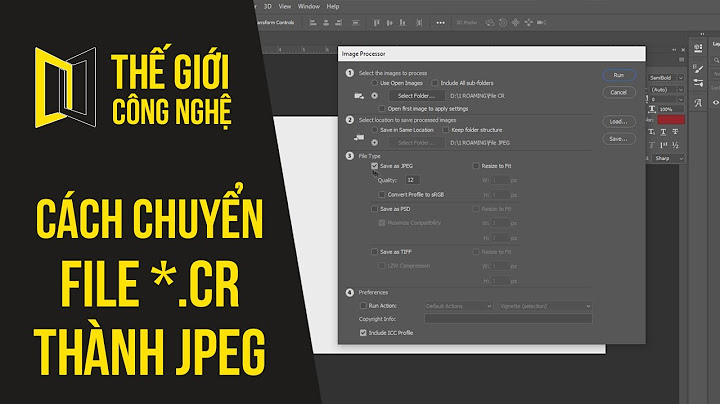This screenshot has height=404, width=720.
Task: Open the Default Actions dropdown
Action: (x=458, y=306)
